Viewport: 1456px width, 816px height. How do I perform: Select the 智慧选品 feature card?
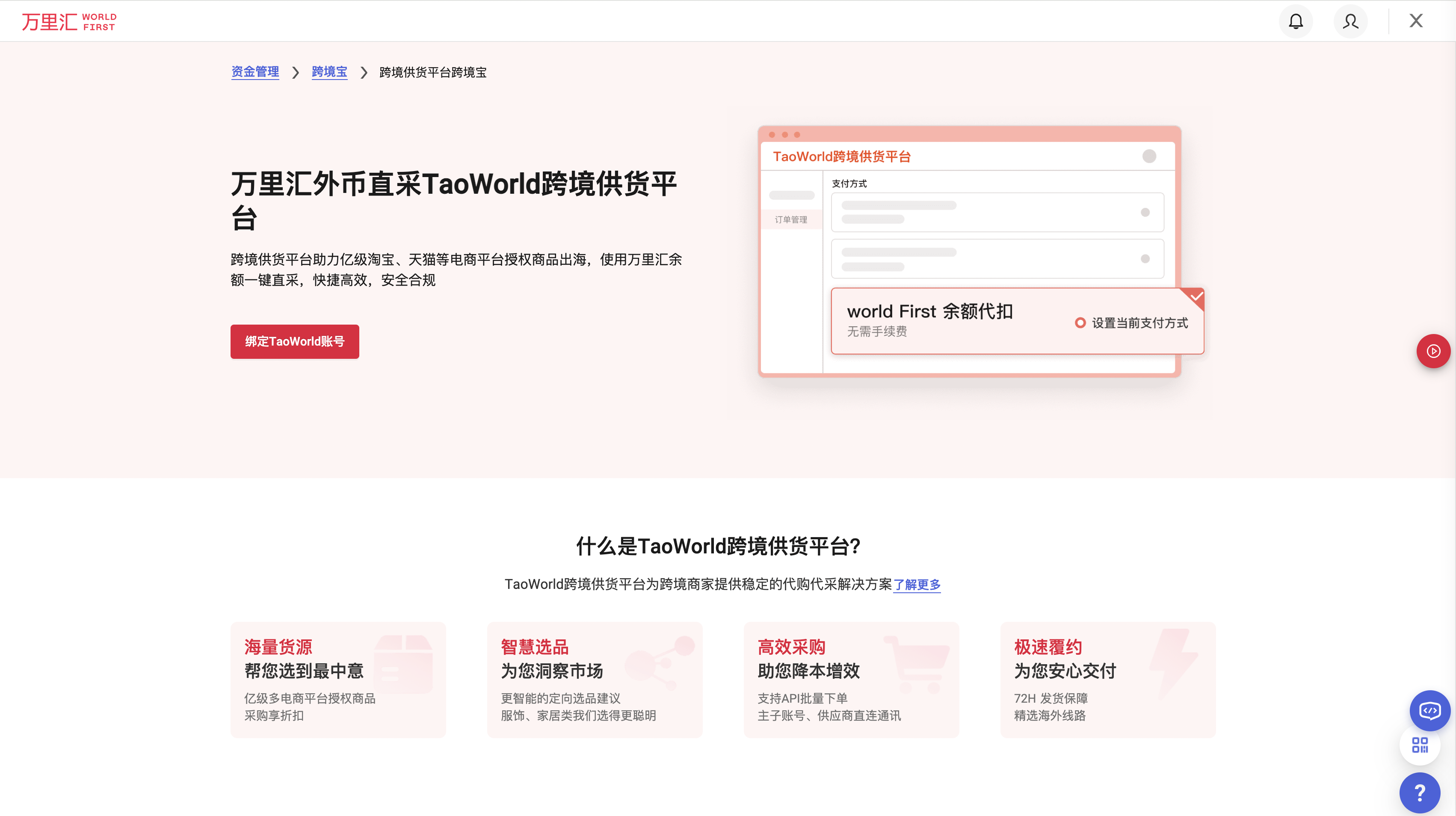[x=594, y=679]
